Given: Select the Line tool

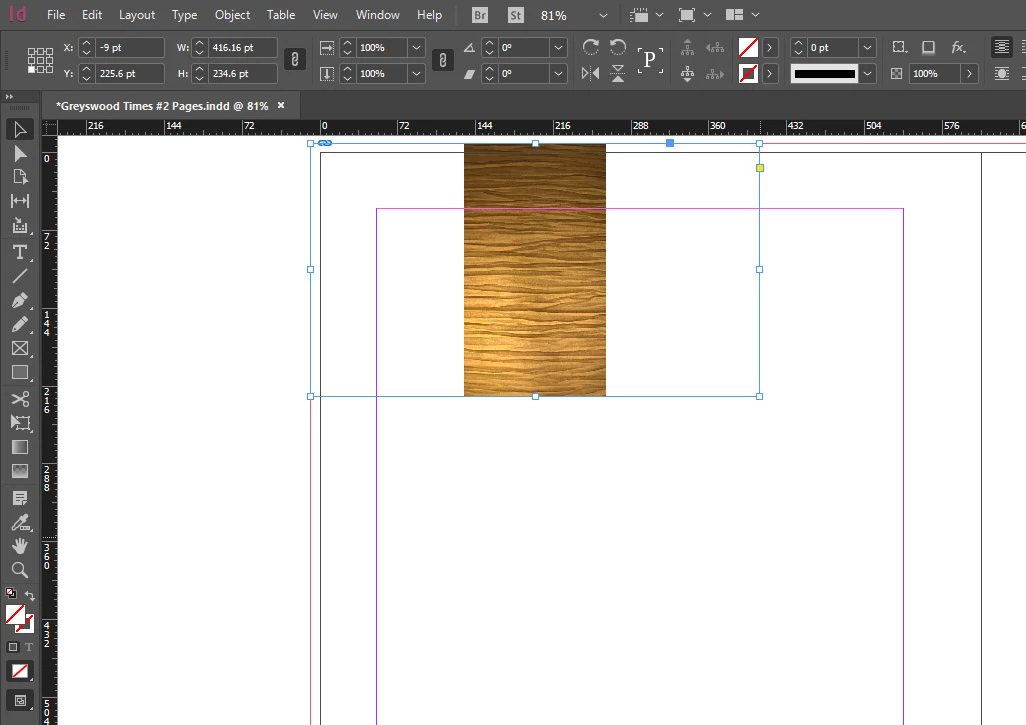Looking at the screenshot, I should coord(20,276).
